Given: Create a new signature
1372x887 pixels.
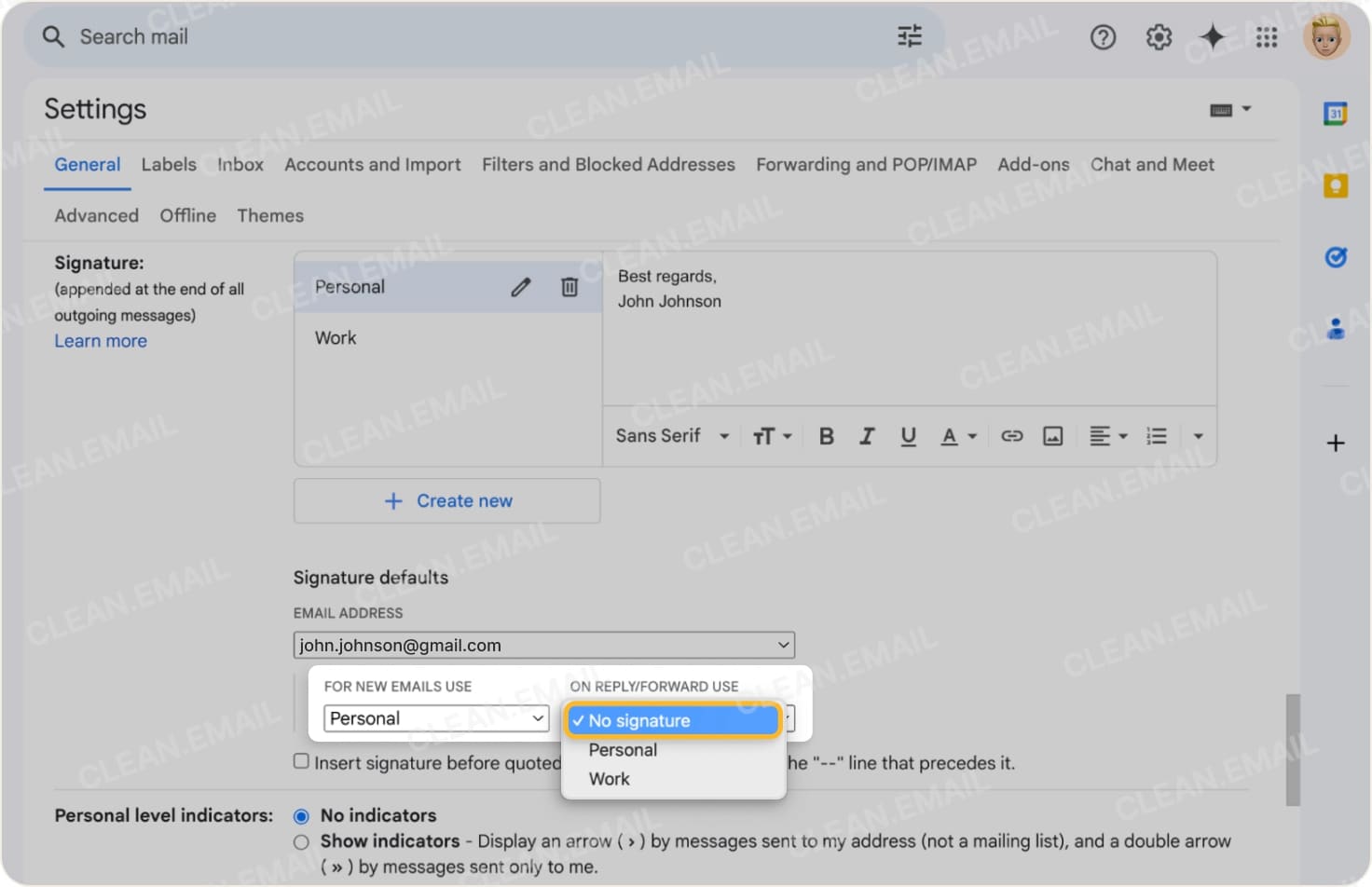Looking at the screenshot, I should click(446, 500).
